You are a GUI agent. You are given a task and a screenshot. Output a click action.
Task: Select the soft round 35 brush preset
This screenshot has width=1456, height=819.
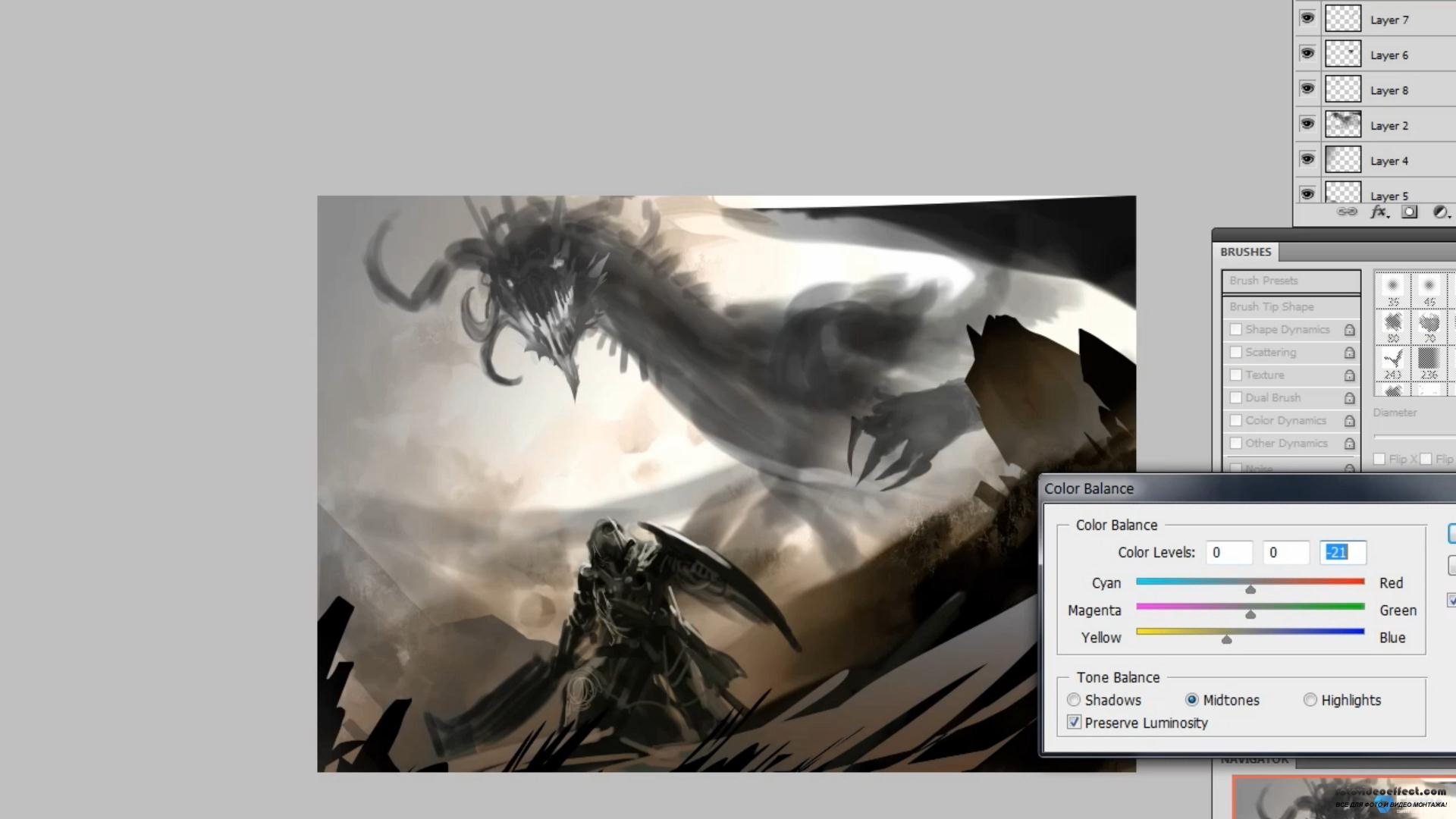coord(1392,290)
